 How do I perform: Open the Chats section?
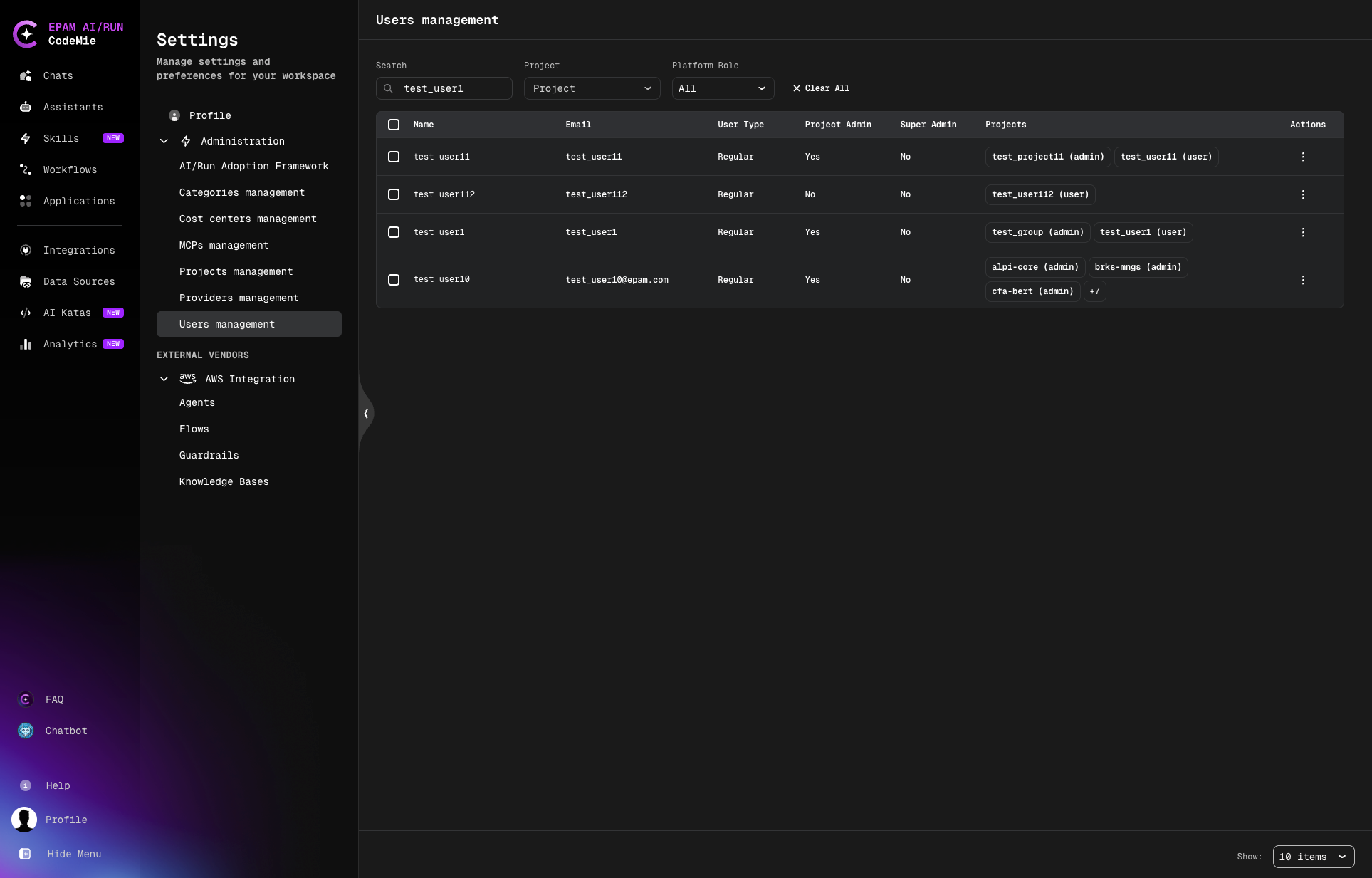(x=58, y=75)
